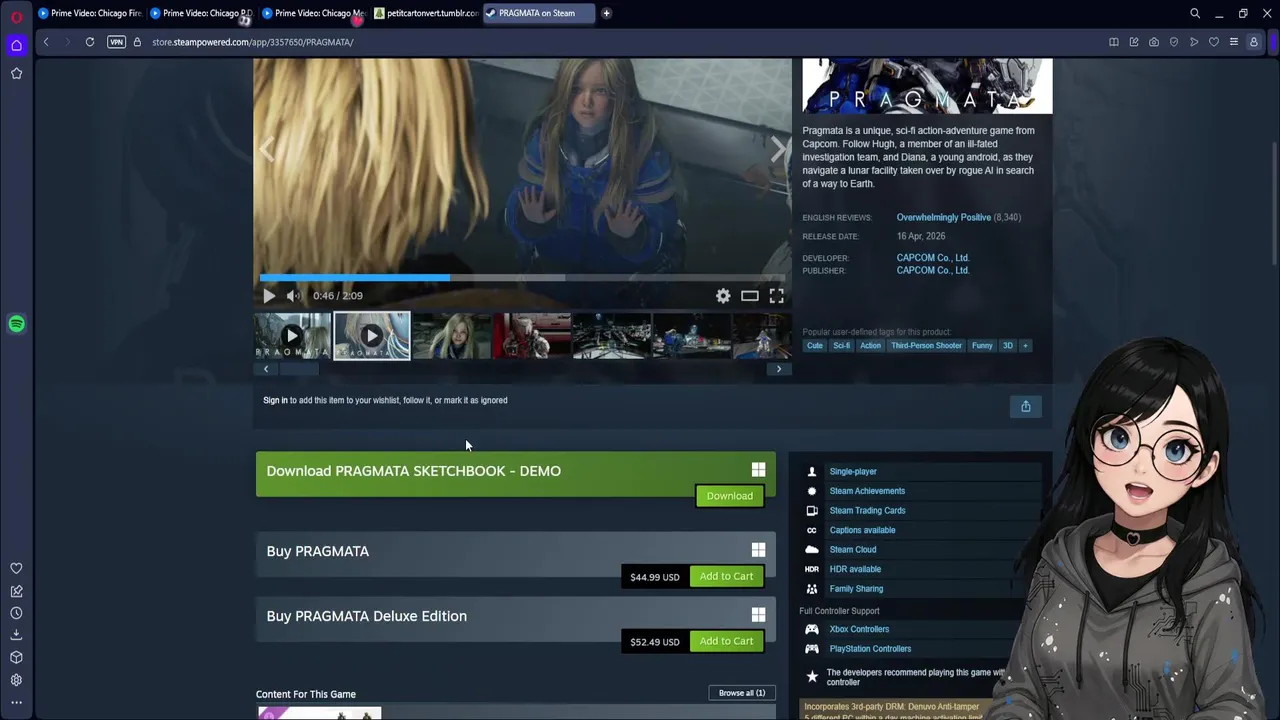Open a new tab plus button
The width and height of the screenshot is (1280, 720).
(606, 13)
